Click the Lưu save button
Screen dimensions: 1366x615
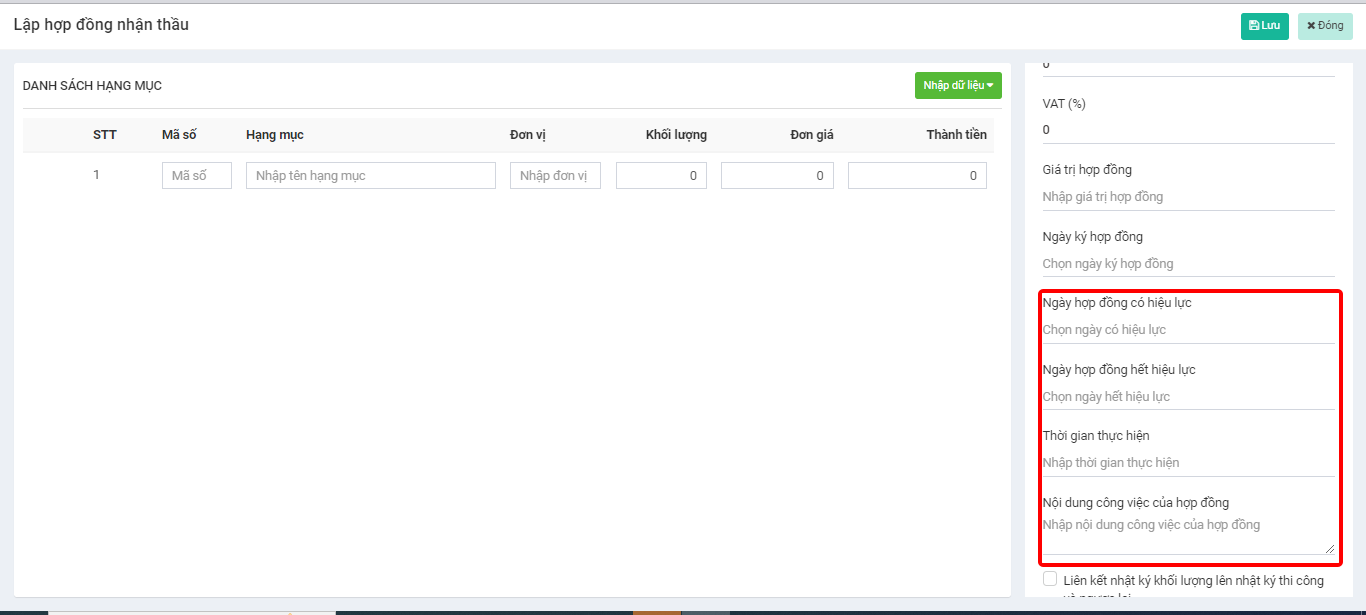coord(1264,26)
